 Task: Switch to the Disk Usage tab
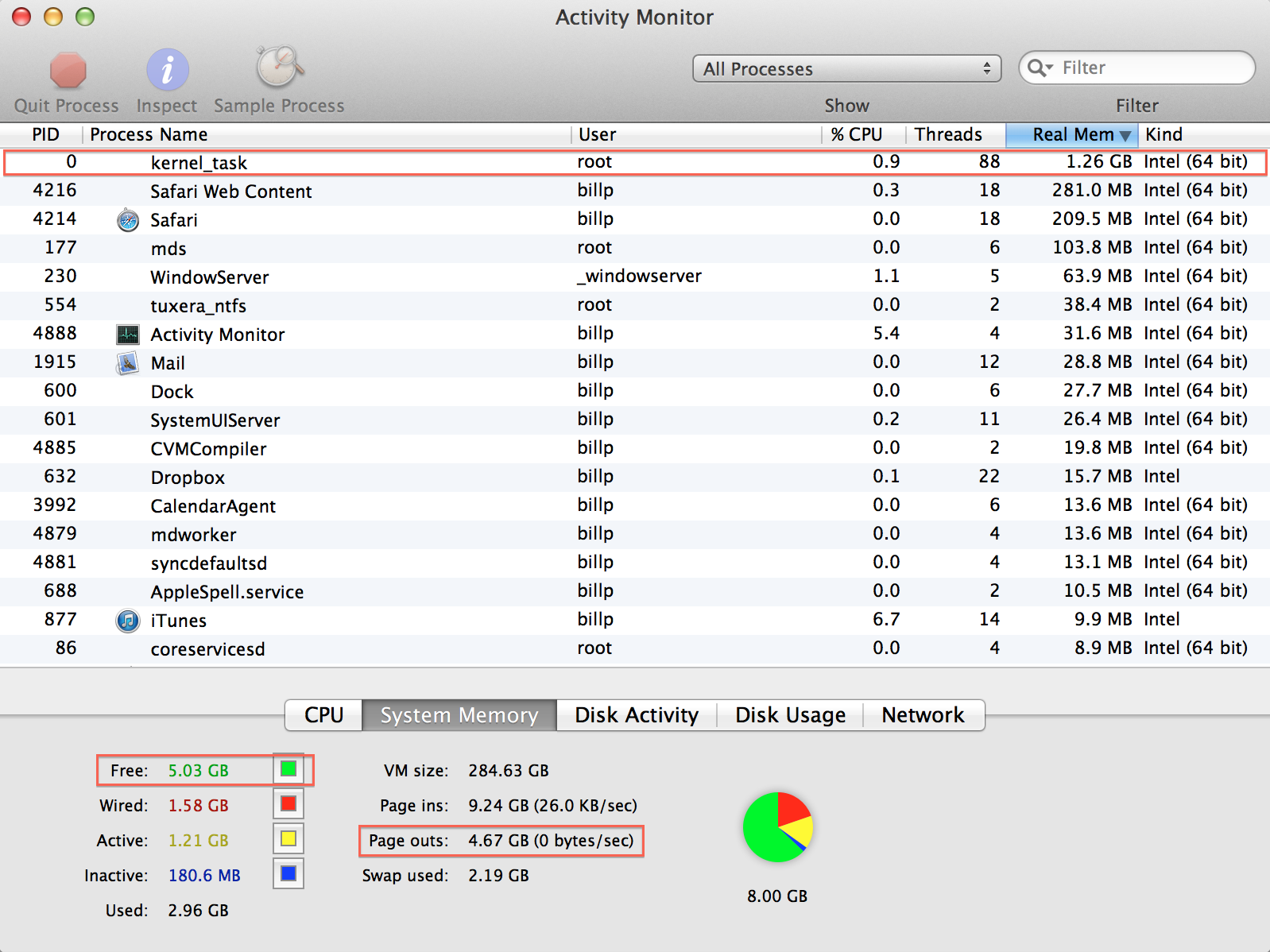(790, 715)
